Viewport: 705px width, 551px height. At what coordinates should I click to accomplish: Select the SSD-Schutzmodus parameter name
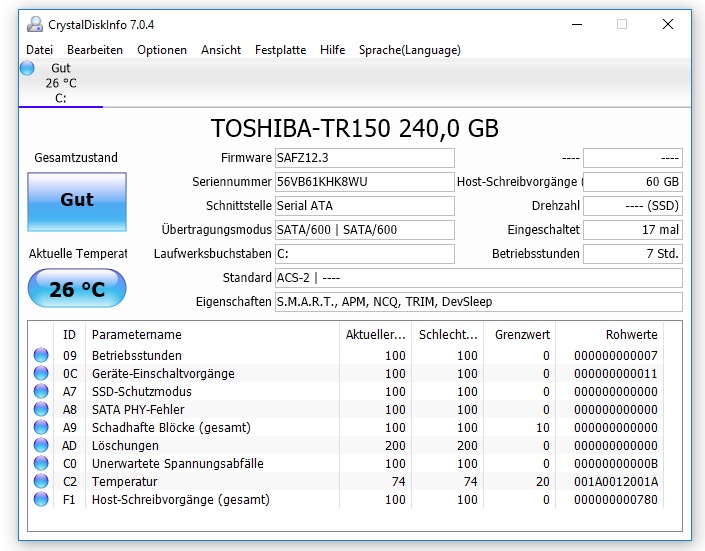[142, 391]
